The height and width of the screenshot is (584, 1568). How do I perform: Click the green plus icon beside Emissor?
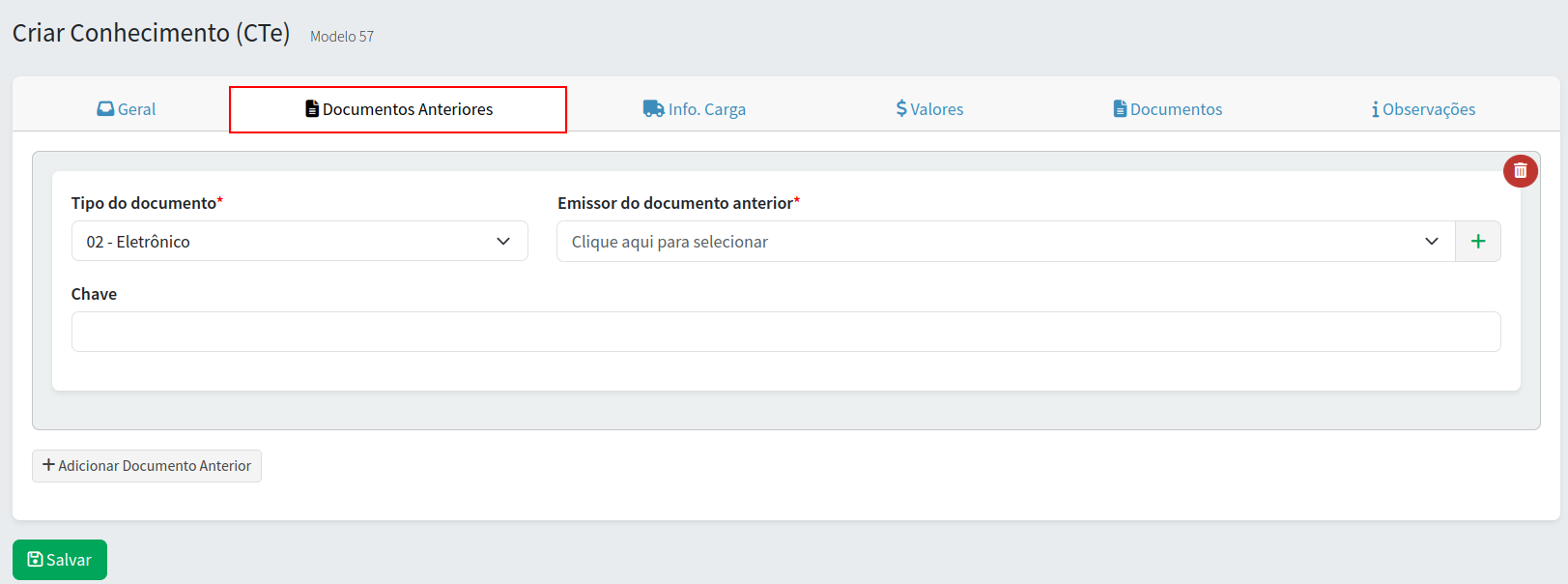[1477, 242]
